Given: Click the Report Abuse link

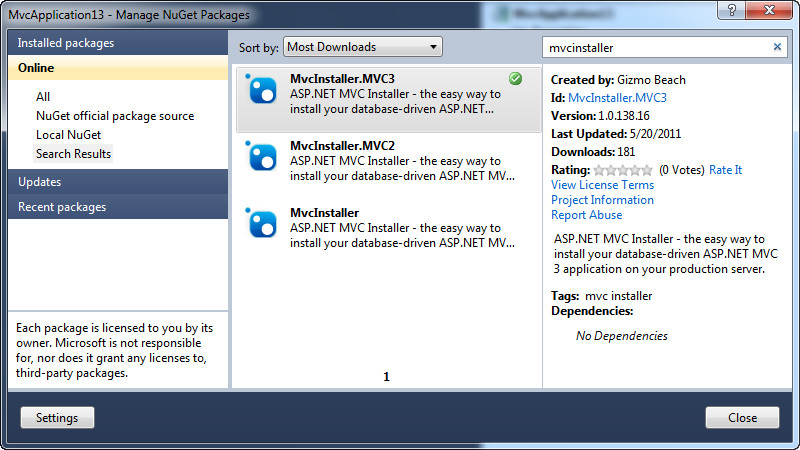Looking at the screenshot, I should click(x=587, y=215).
